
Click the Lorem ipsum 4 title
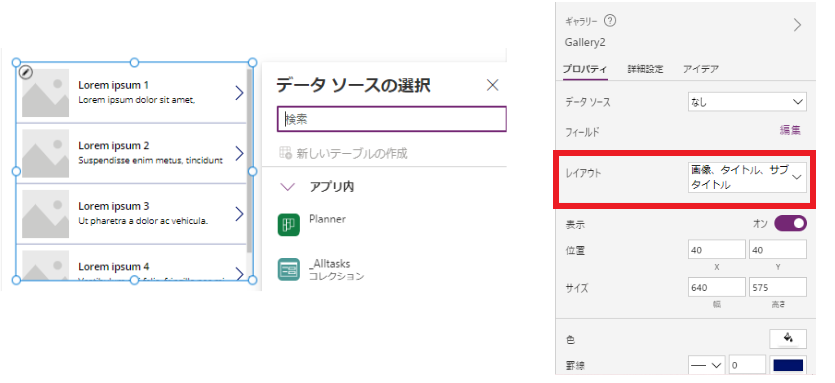click(x=113, y=266)
